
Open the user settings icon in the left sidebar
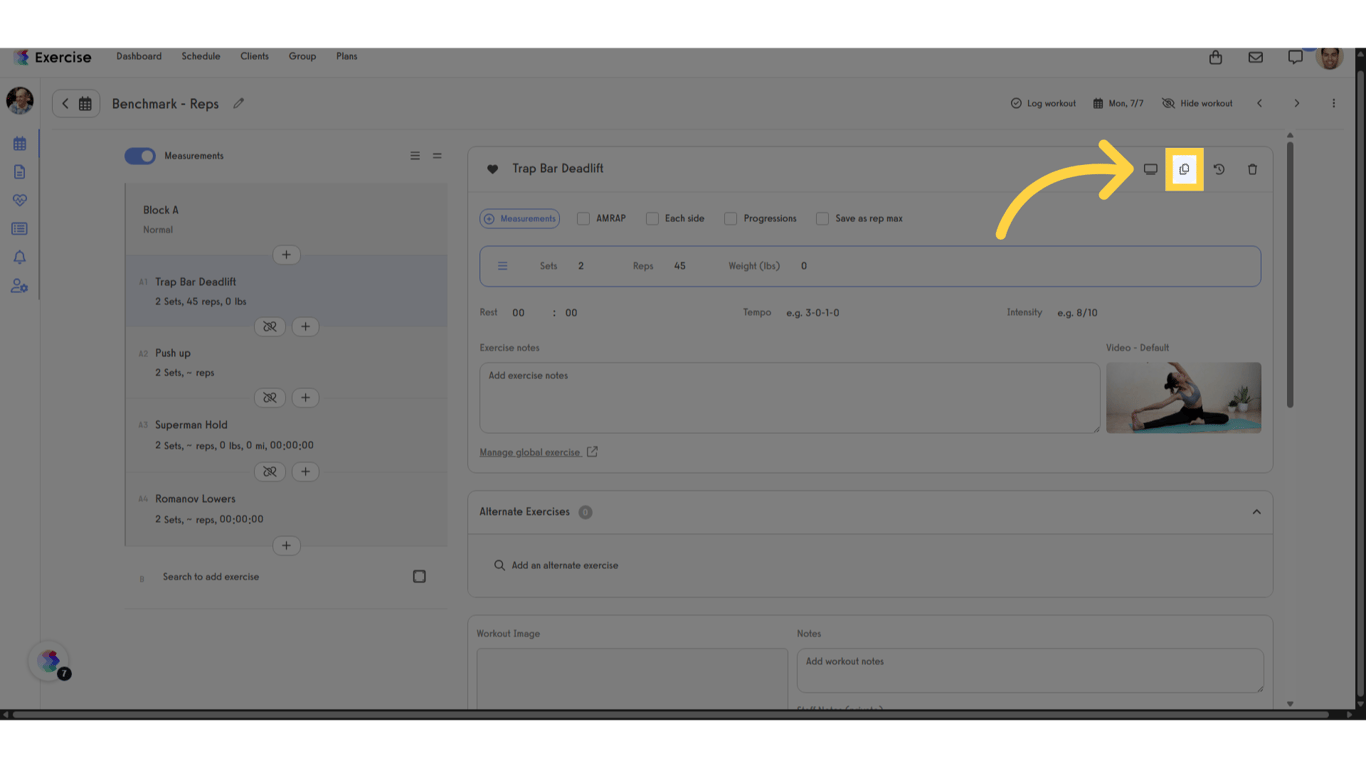[19, 286]
